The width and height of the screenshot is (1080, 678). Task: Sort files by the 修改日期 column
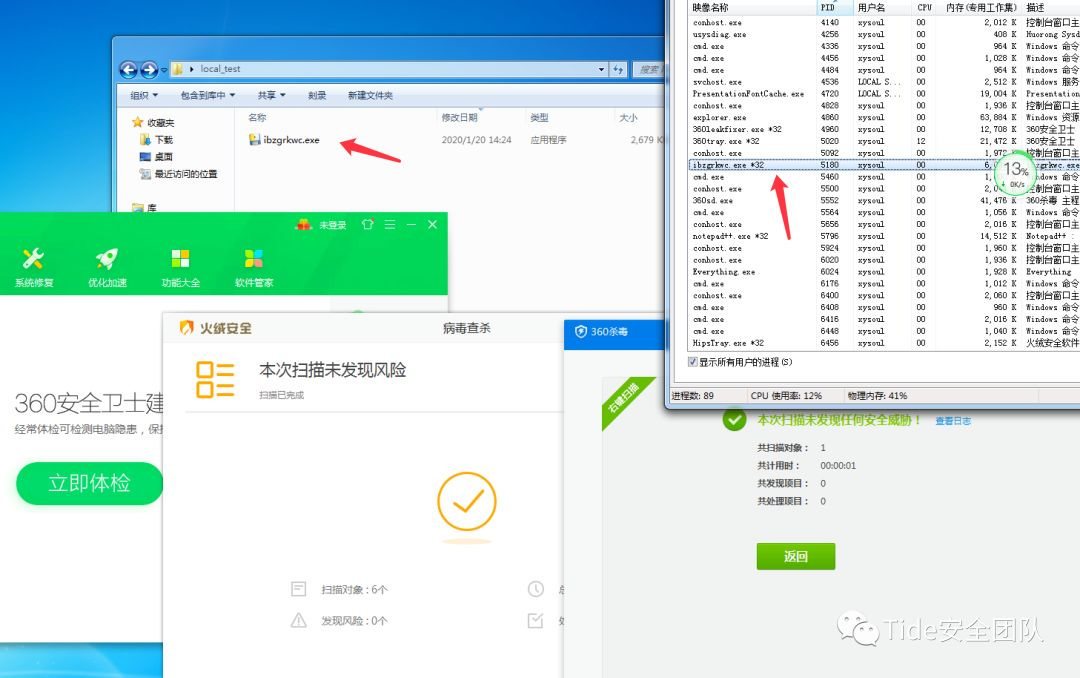pos(459,118)
